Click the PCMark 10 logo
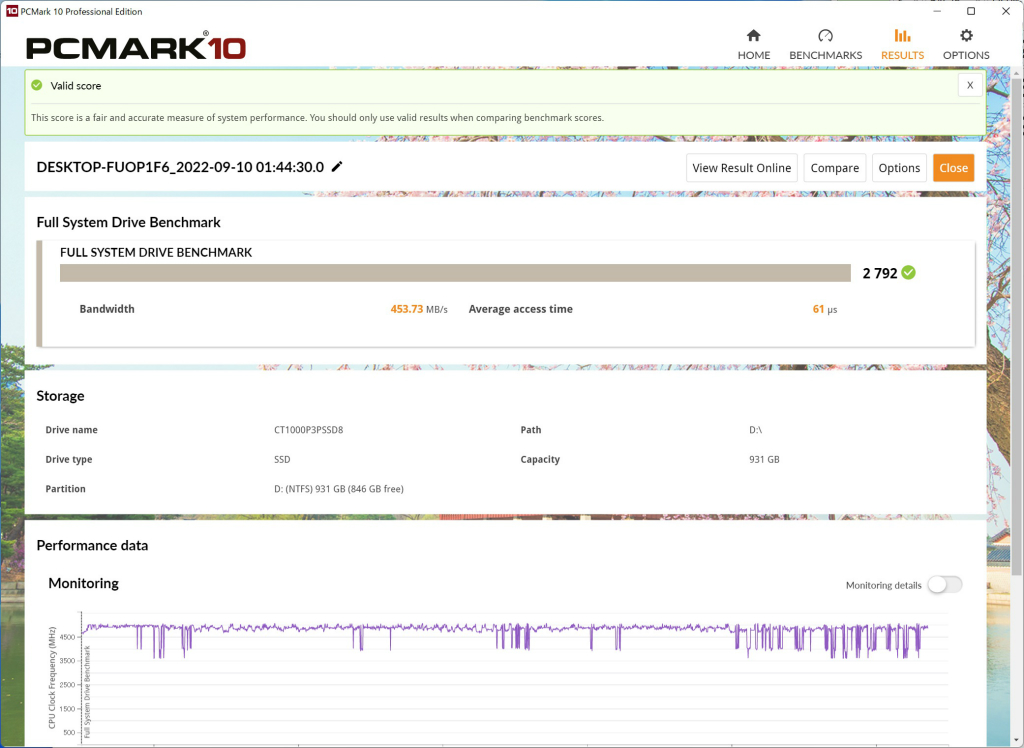 click(x=136, y=48)
